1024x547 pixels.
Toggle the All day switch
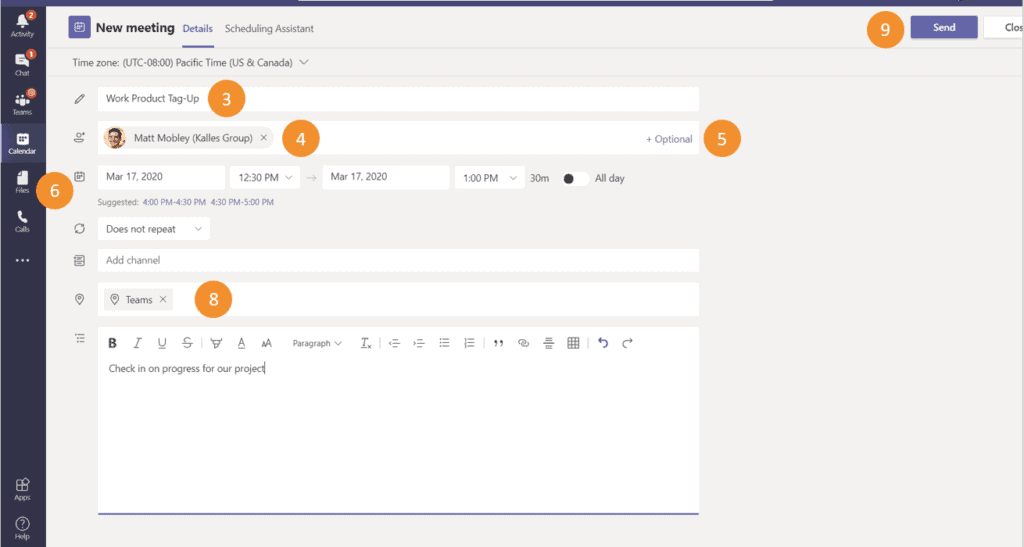point(575,178)
